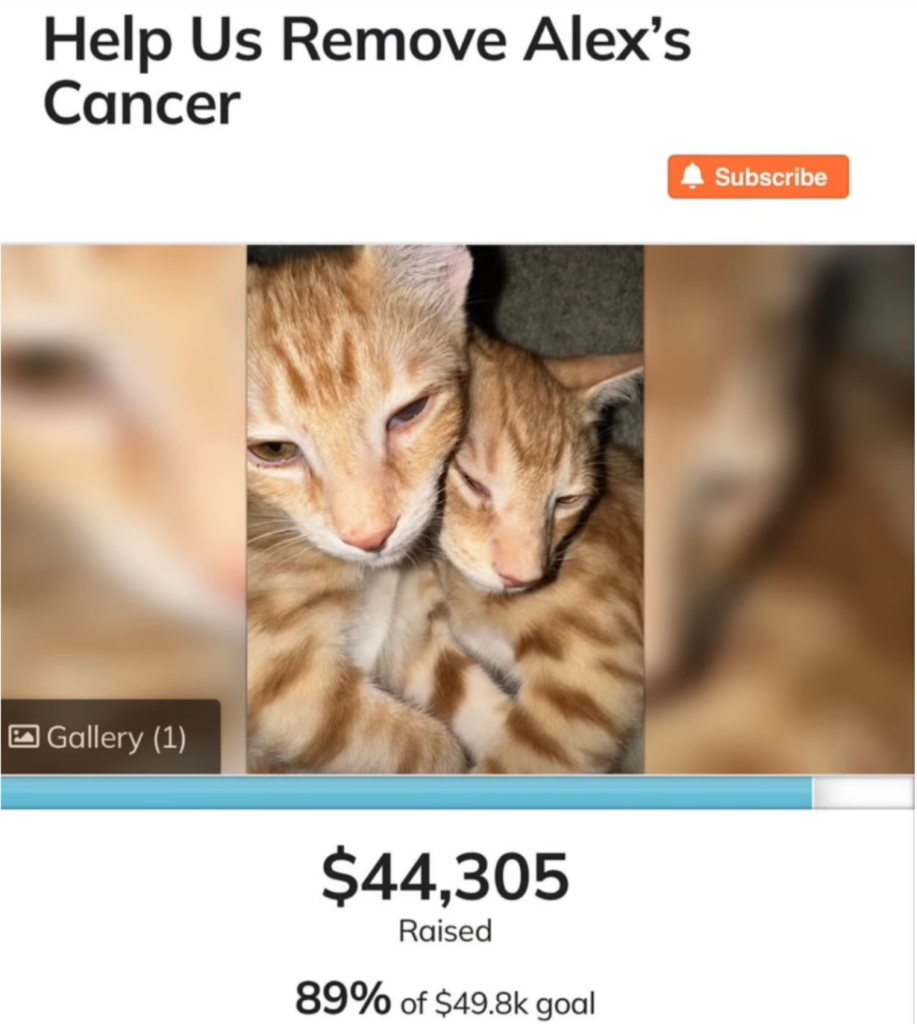The width and height of the screenshot is (917, 1024).
Task: Click the picture icon beside Gallery
Action: pyautogui.click(x=24, y=737)
